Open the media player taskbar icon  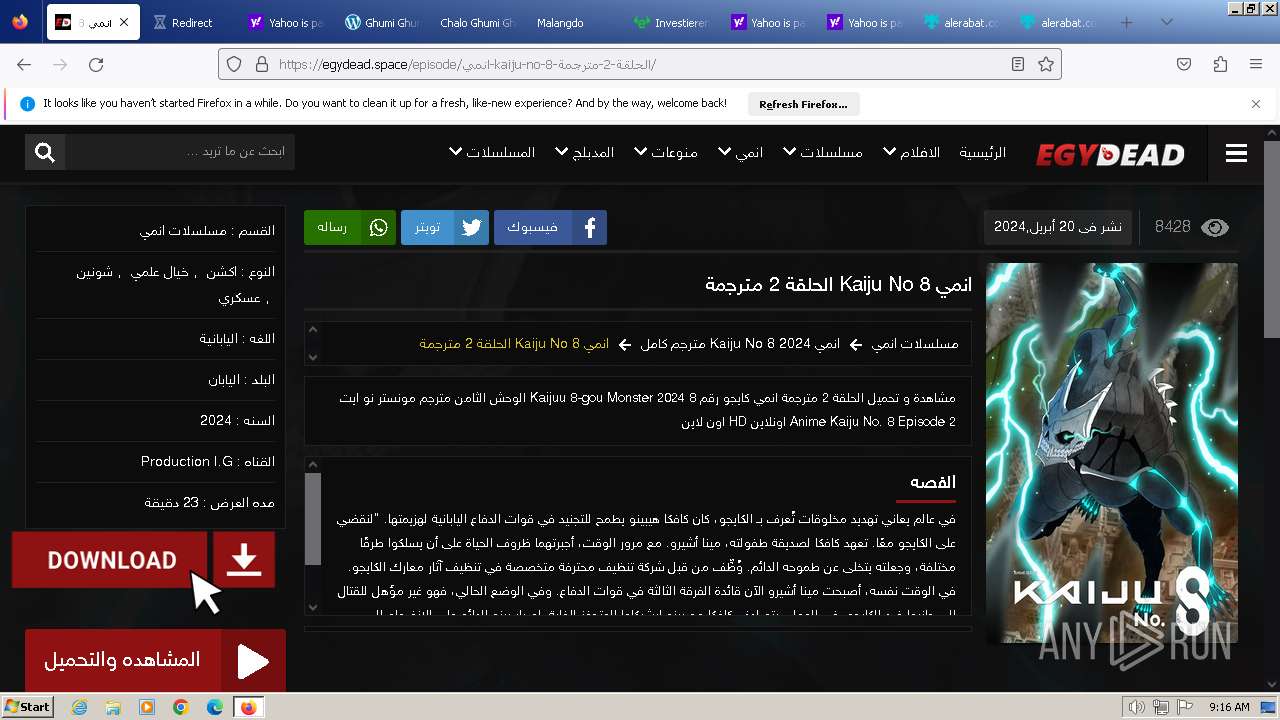tap(147, 707)
